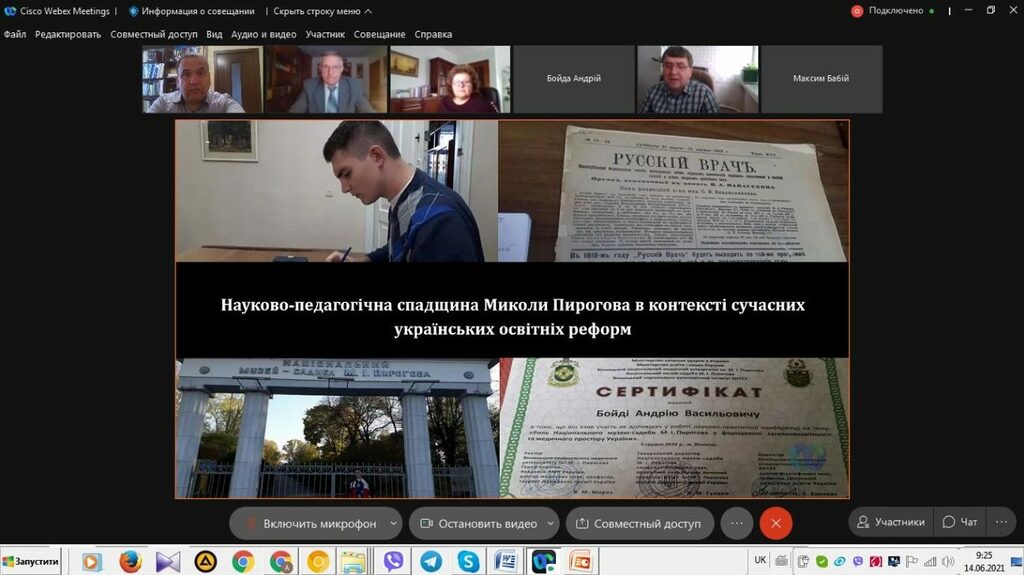1024x575 pixels.
Task: Click 'Совместный доступ' share button
Action: (640, 523)
